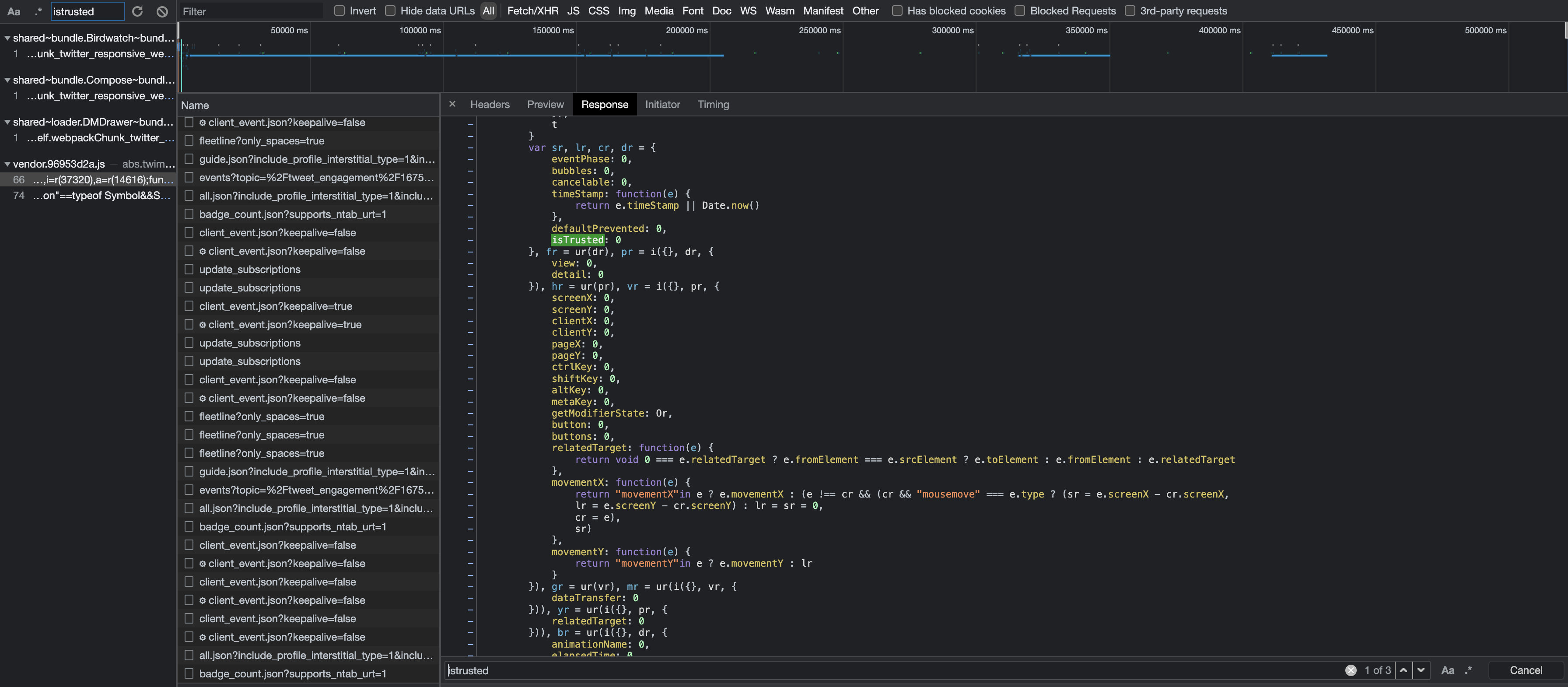The height and width of the screenshot is (687, 1568).
Task: Go to previous find match
Action: [1403, 670]
